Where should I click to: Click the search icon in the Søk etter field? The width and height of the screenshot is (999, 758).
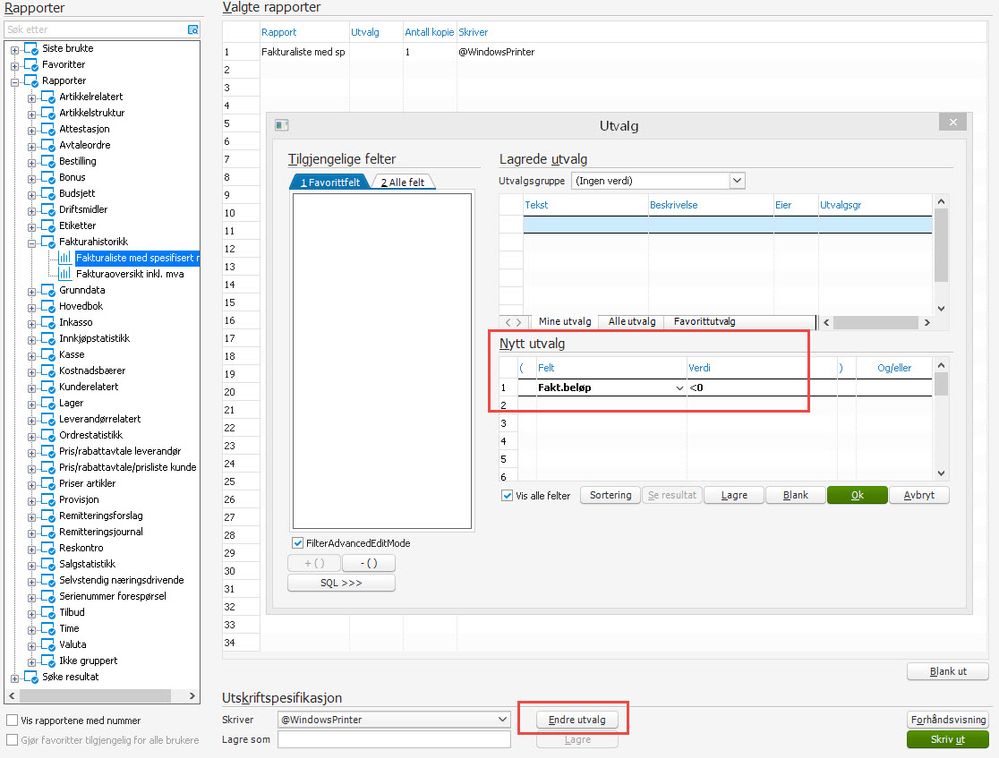(x=193, y=29)
